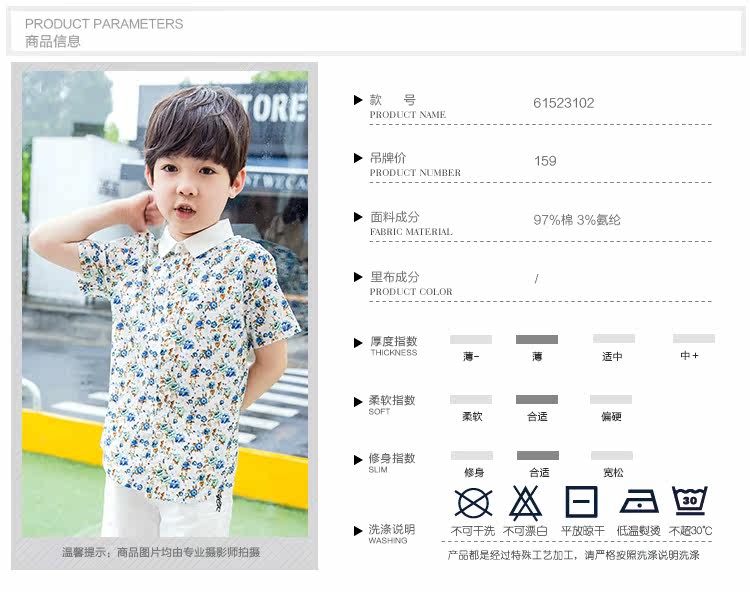Select the 柔软 softness option bar
Viewport: 750px width, 592px height.
[471, 399]
